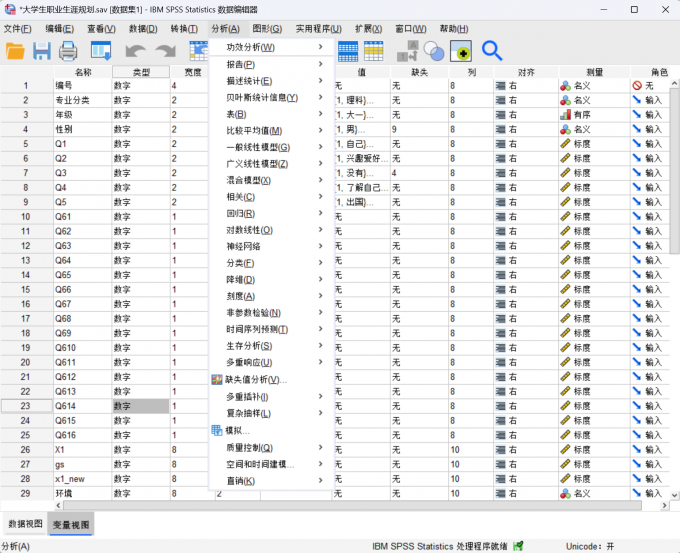
Task: Click the undo arrow icon
Action: 135,51
